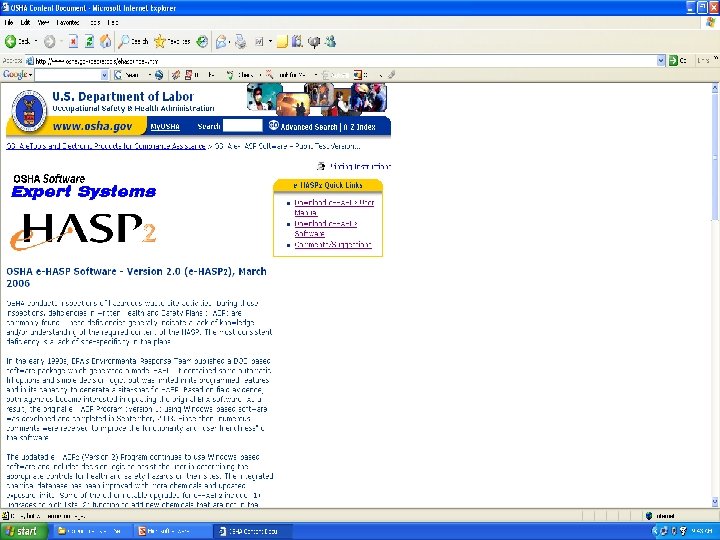Click the system tray clock
Image resolution: width=720 pixels, height=540 pixels.
point(701,531)
